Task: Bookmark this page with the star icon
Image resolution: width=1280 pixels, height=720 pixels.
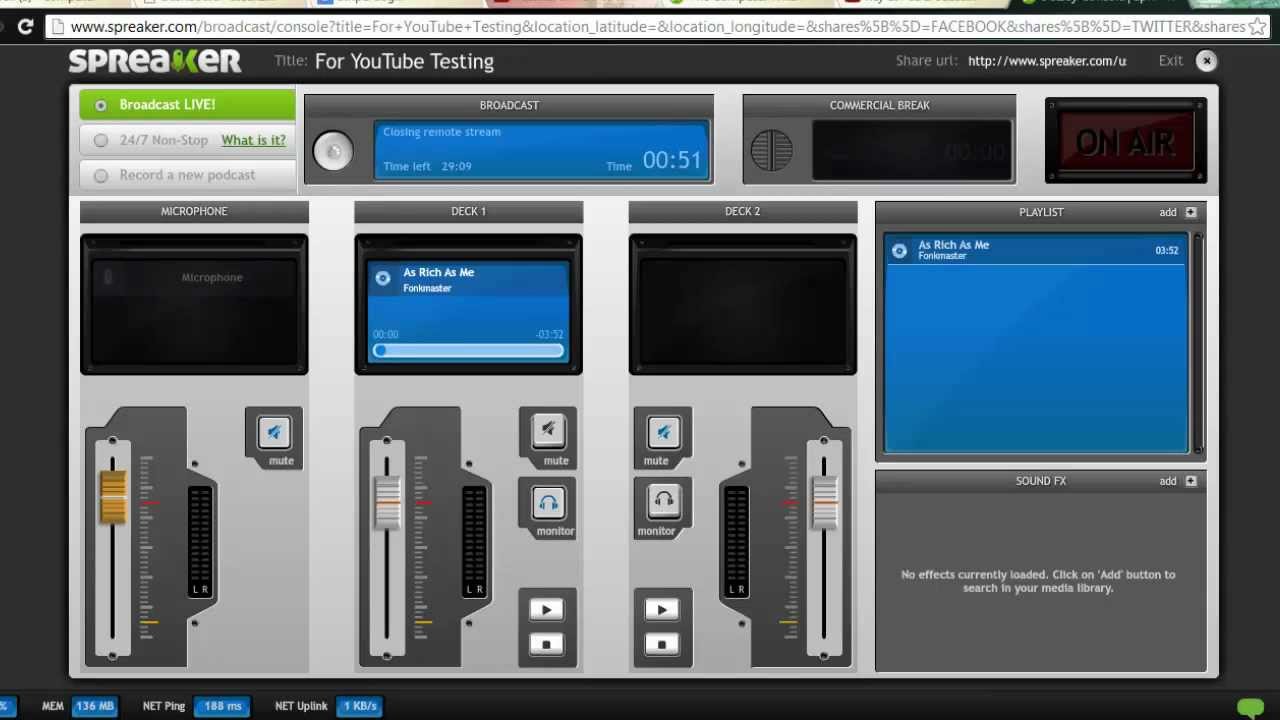Action: click(1258, 27)
